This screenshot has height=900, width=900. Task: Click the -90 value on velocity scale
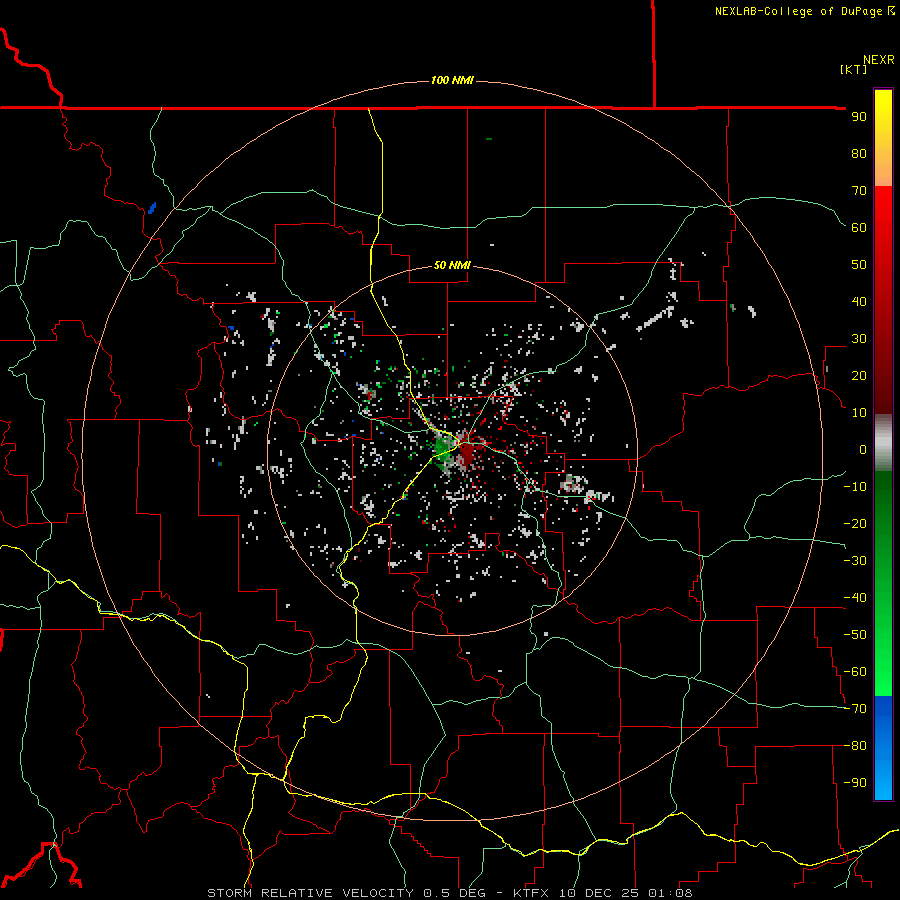[x=855, y=783]
